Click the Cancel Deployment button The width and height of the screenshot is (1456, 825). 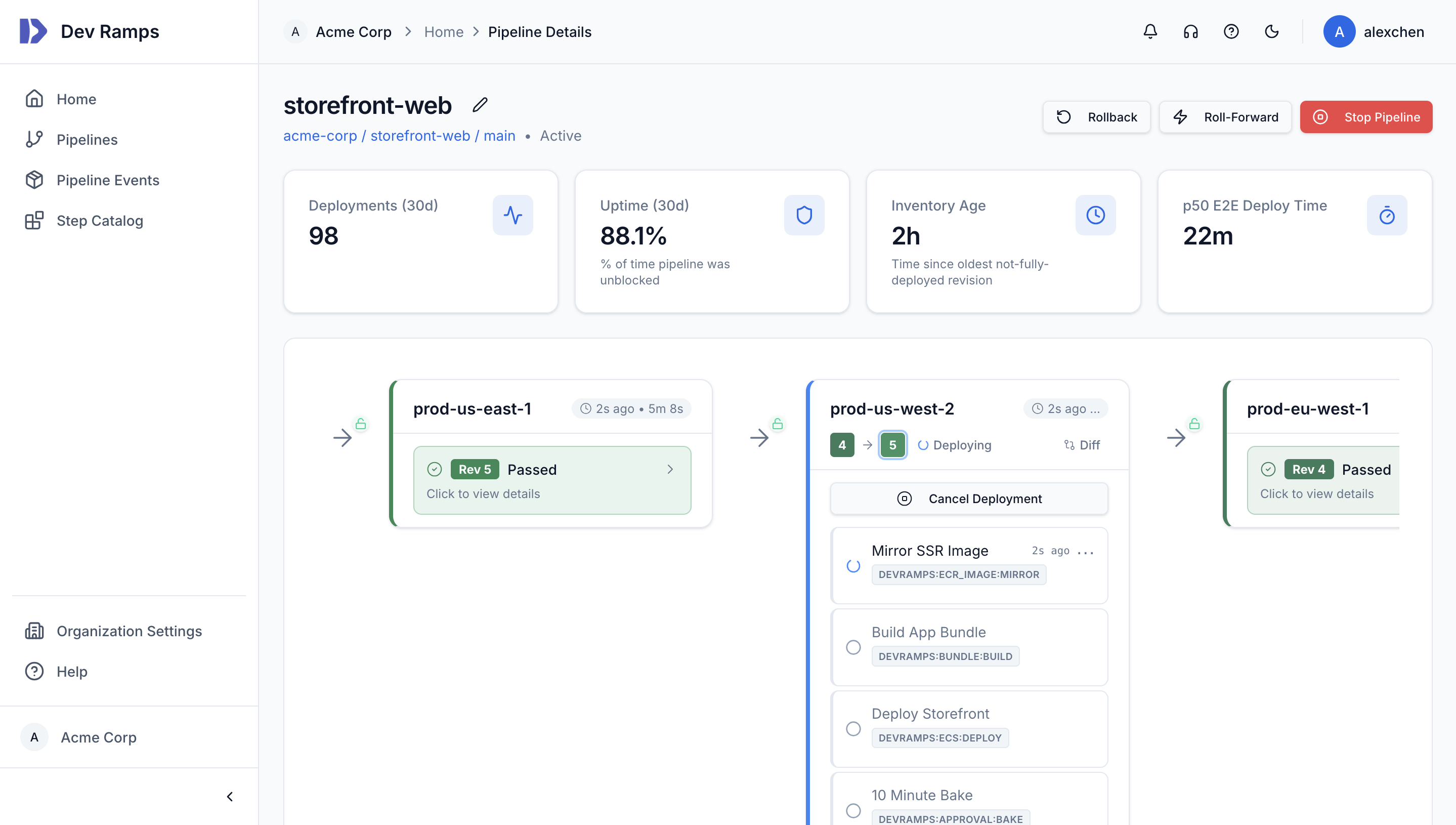tap(968, 499)
